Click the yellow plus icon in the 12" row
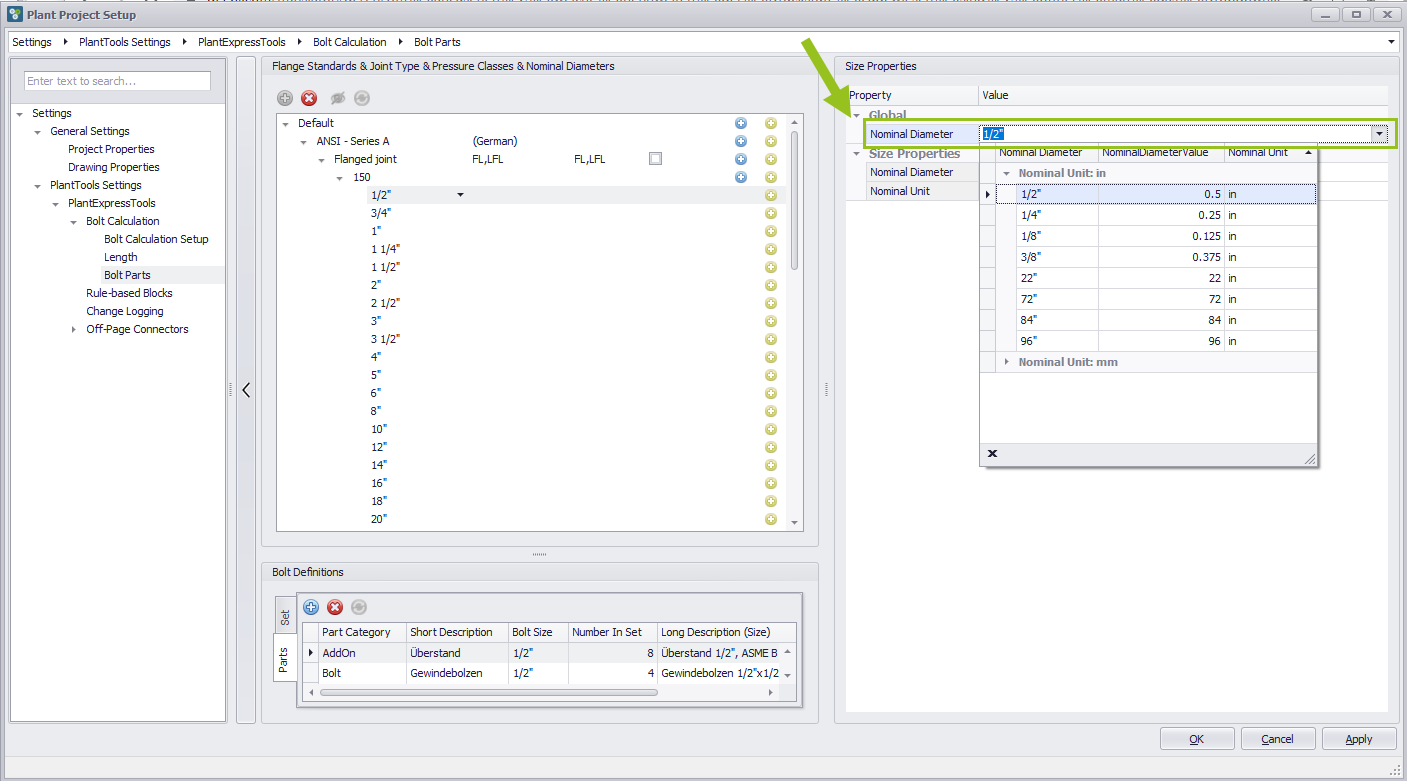Viewport: 1407px width, 781px height. [x=771, y=447]
